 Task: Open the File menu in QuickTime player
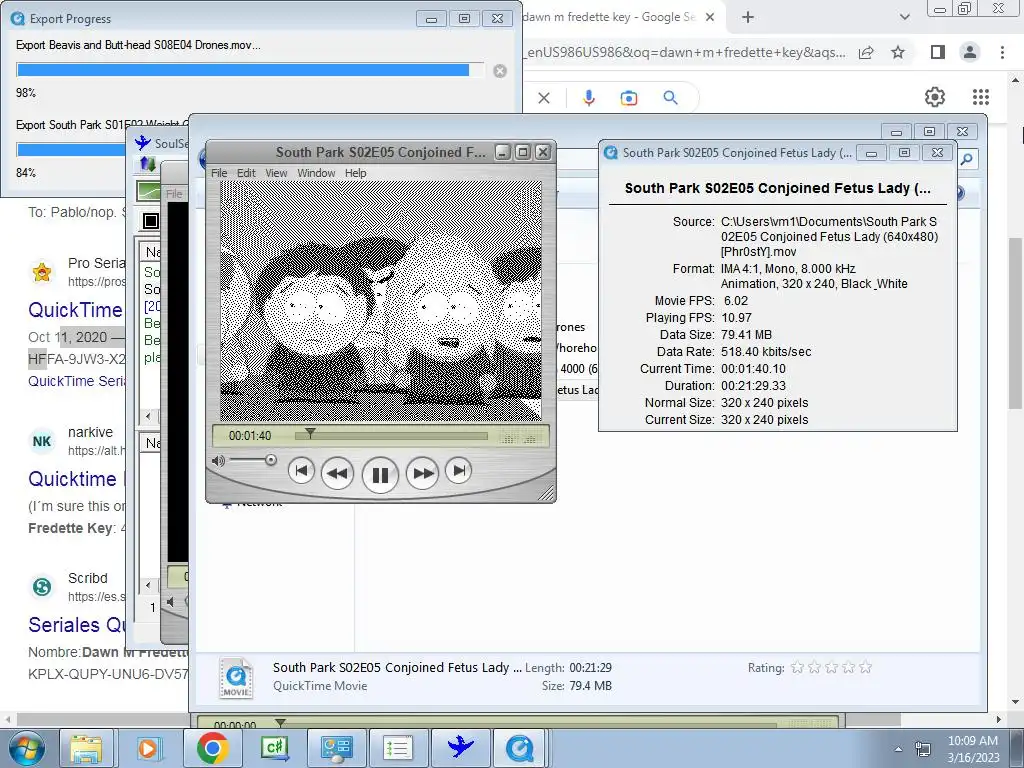pyautogui.click(x=219, y=173)
